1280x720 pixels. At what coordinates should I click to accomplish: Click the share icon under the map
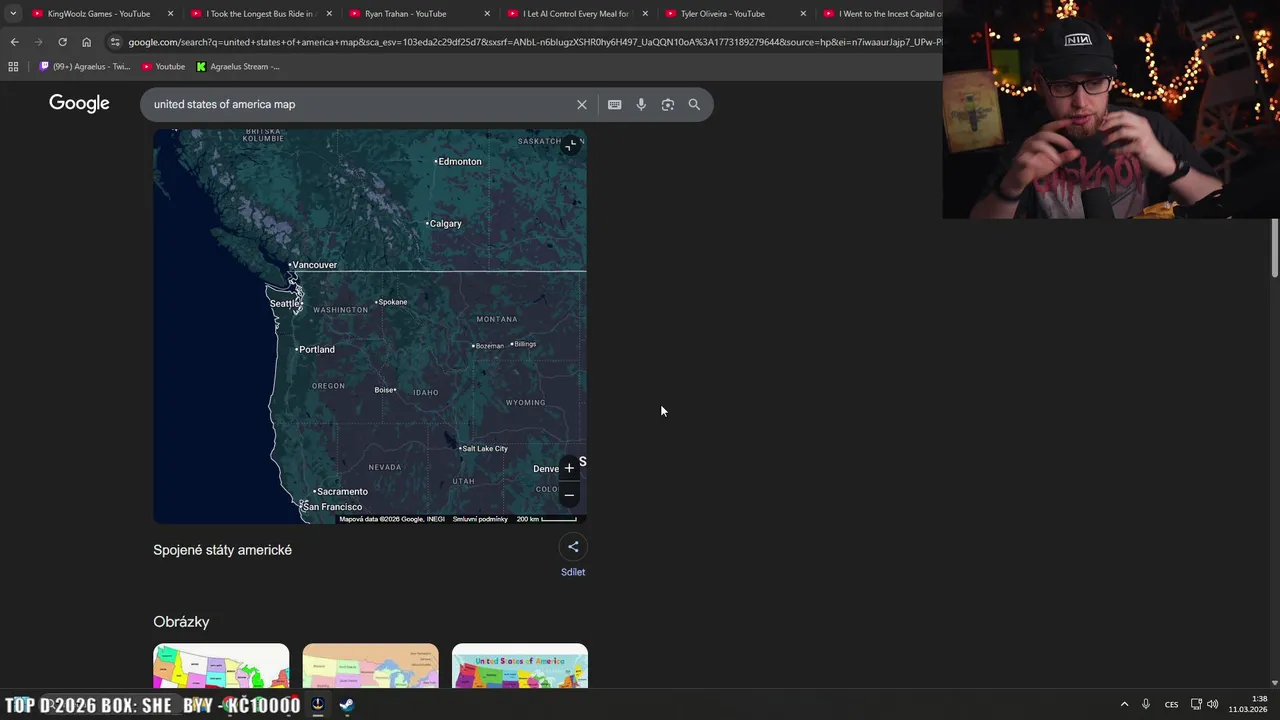[x=573, y=546]
